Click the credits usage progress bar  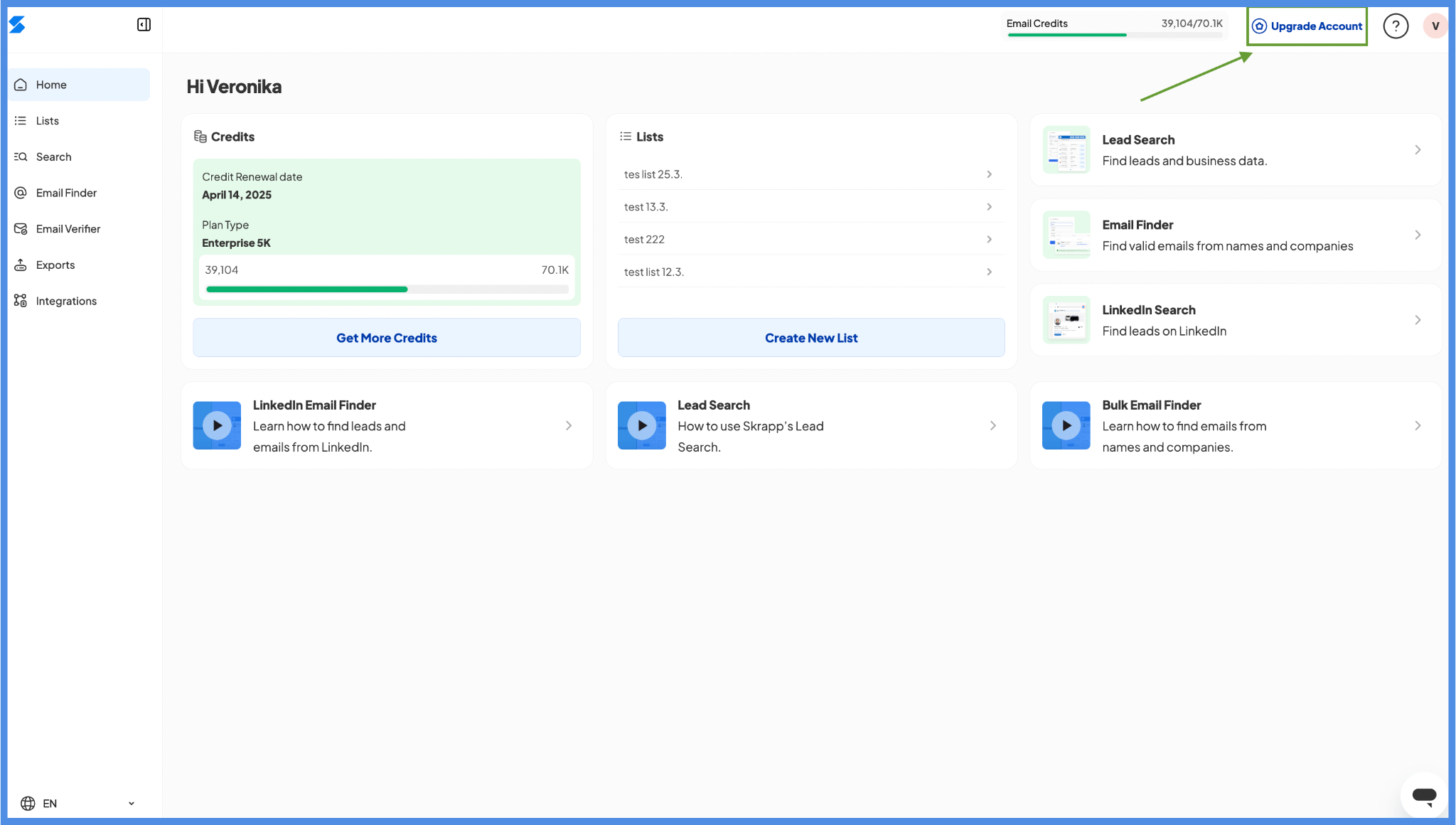point(386,289)
